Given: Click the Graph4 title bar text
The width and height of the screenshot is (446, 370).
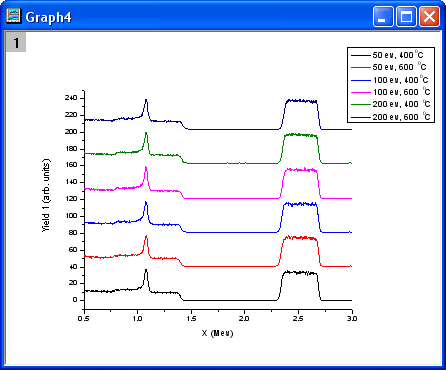Looking at the screenshot, I should click(x=48, y=17).
